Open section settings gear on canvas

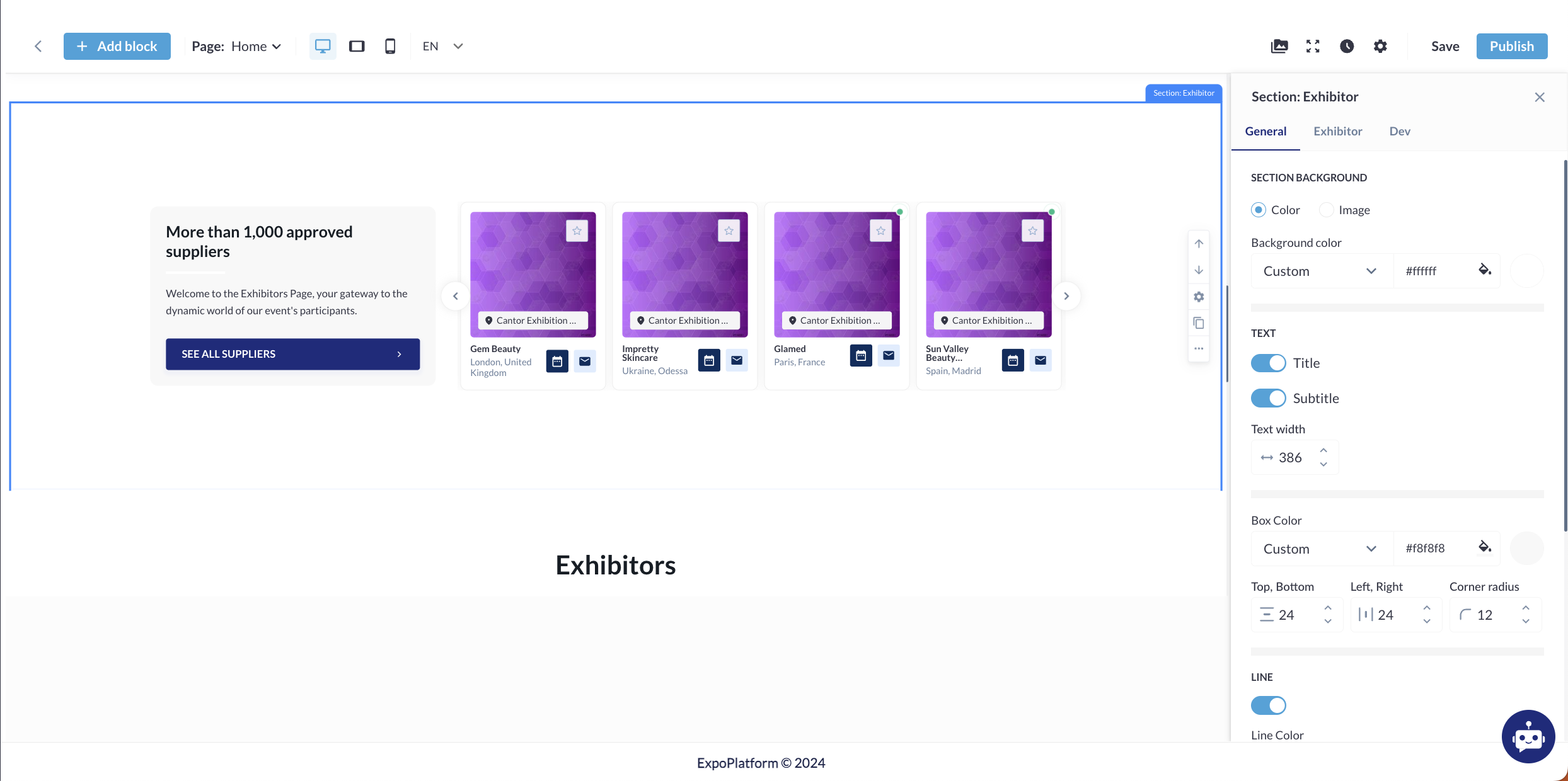click(1199, 297)
